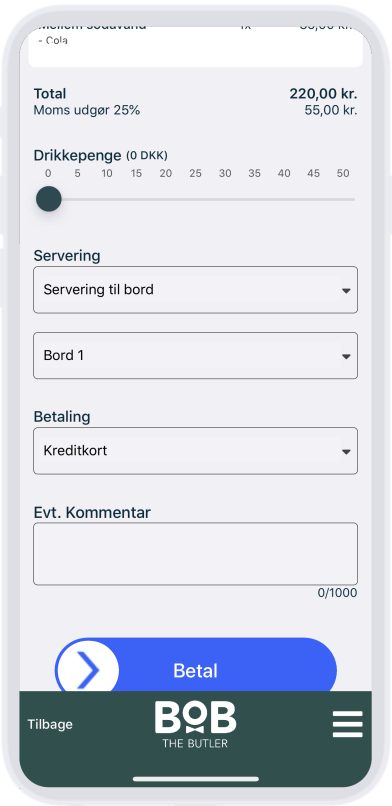Tap the BOB The Butler logo
Viewport: 392px width, 806px height.
195,724
